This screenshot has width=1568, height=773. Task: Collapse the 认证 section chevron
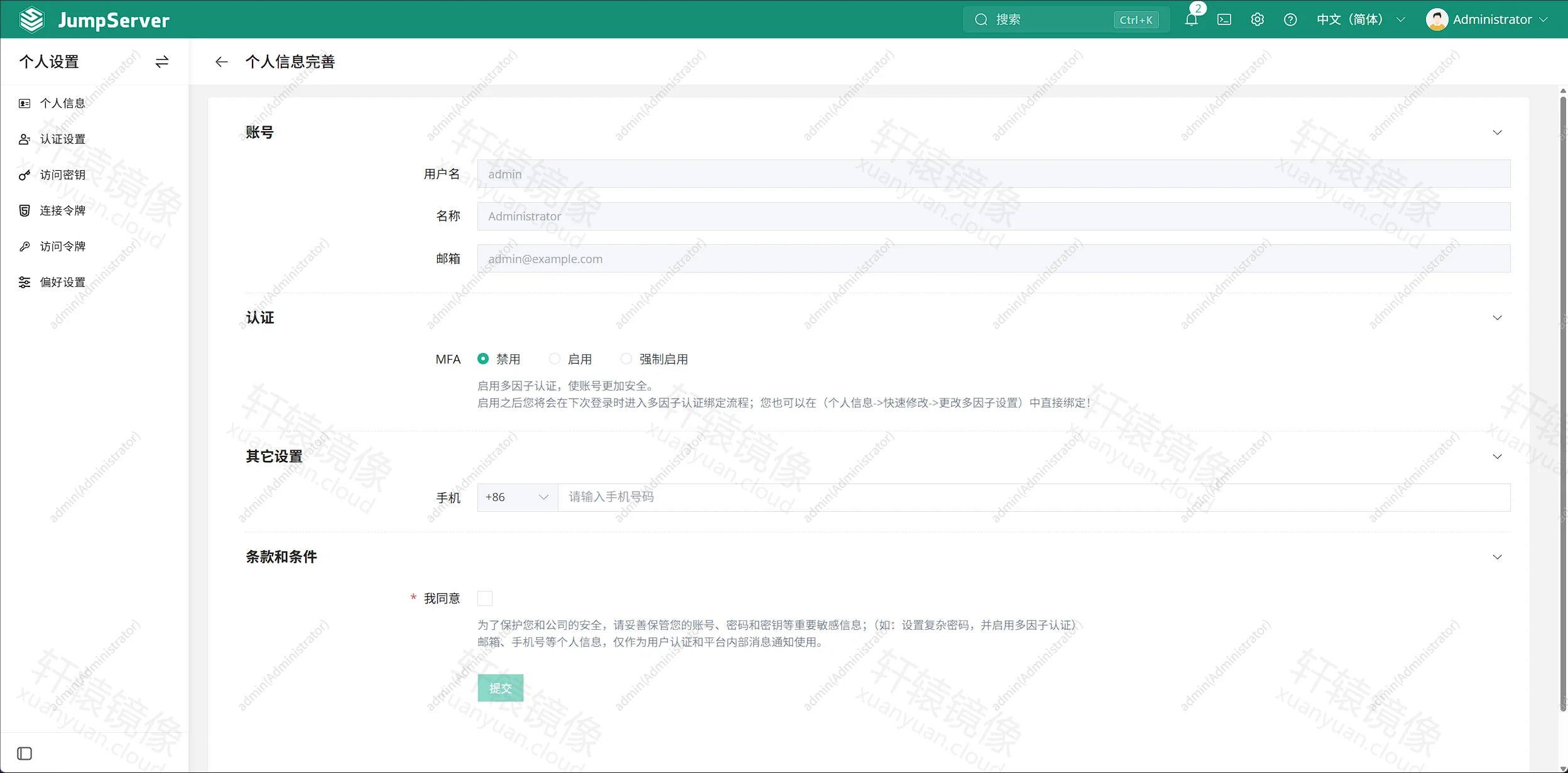pos(1497,318)
